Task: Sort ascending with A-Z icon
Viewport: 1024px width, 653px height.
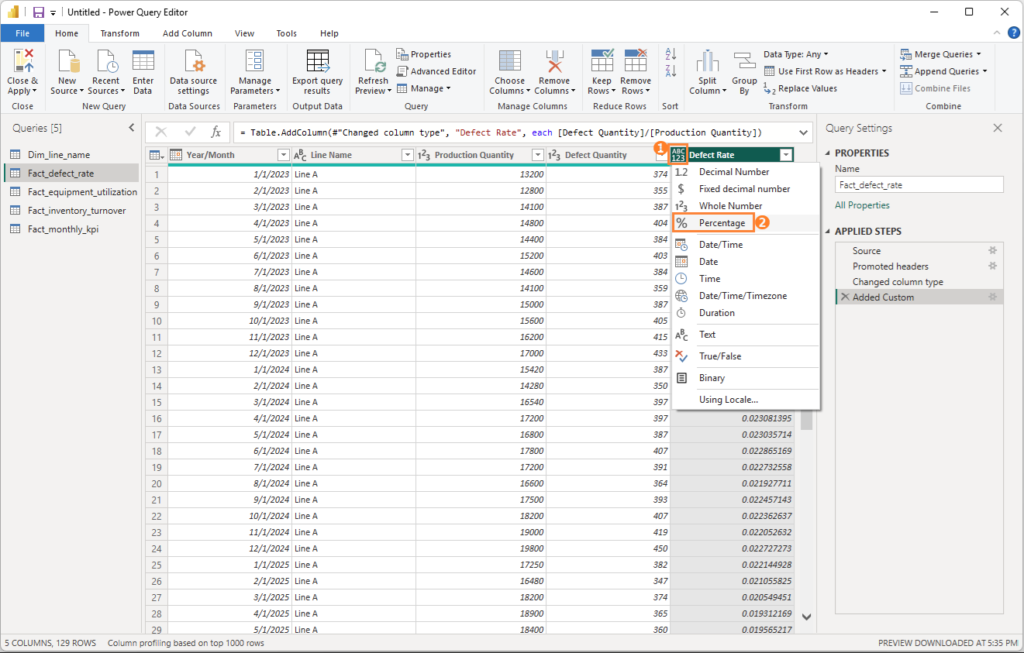Action: [x=671, y=54]
